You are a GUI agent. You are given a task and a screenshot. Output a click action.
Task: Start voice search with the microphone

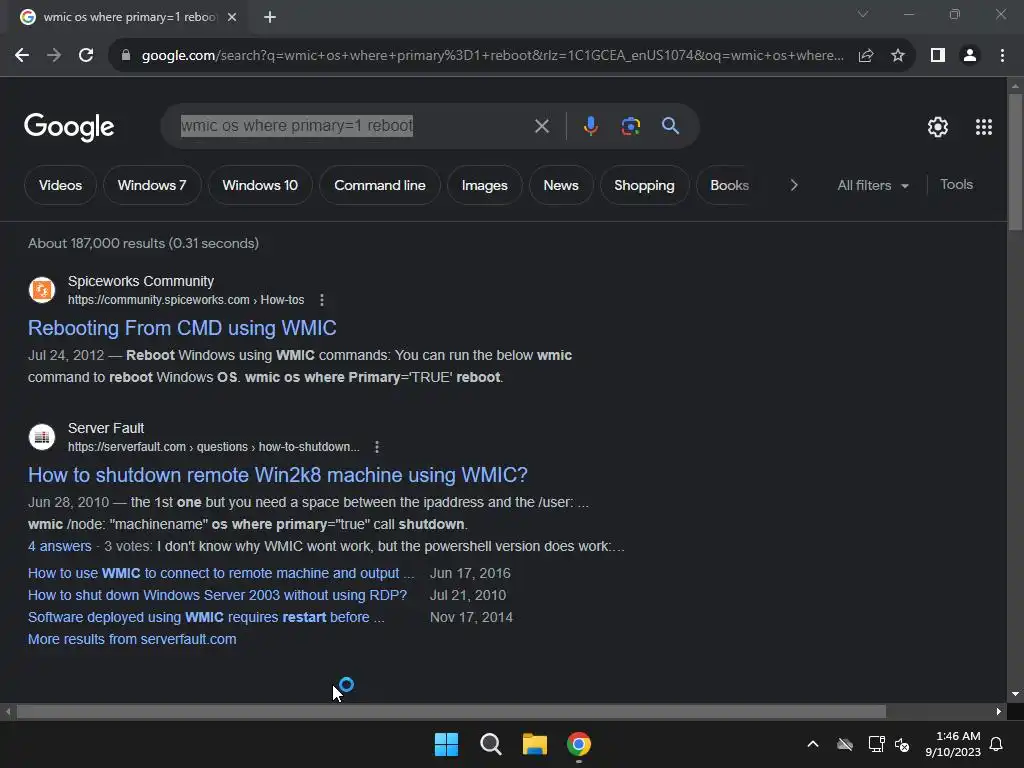(590, 126)
